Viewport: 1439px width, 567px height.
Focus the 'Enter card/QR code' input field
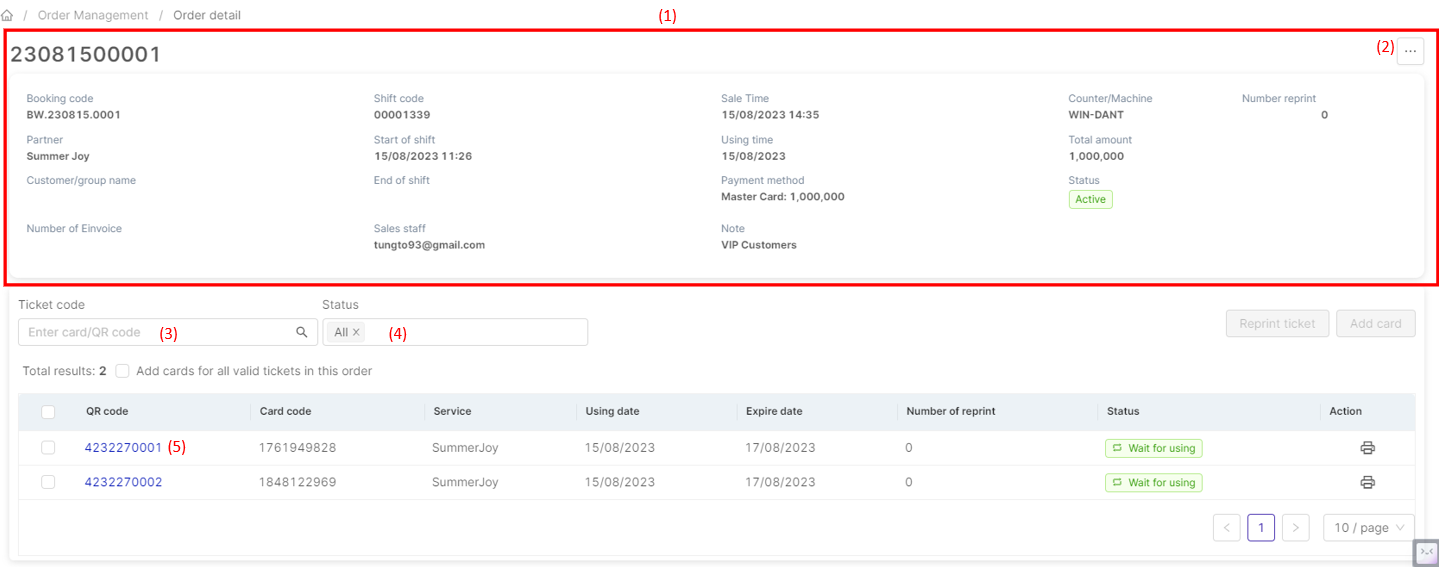pos(155,332)
